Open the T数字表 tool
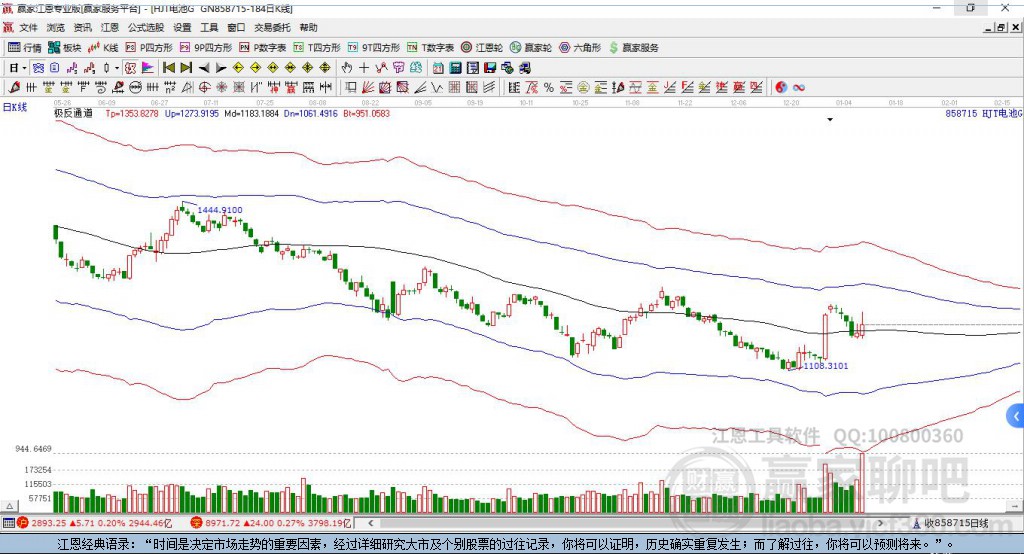This screenshot has height=554, width=1024. [430, 48]
